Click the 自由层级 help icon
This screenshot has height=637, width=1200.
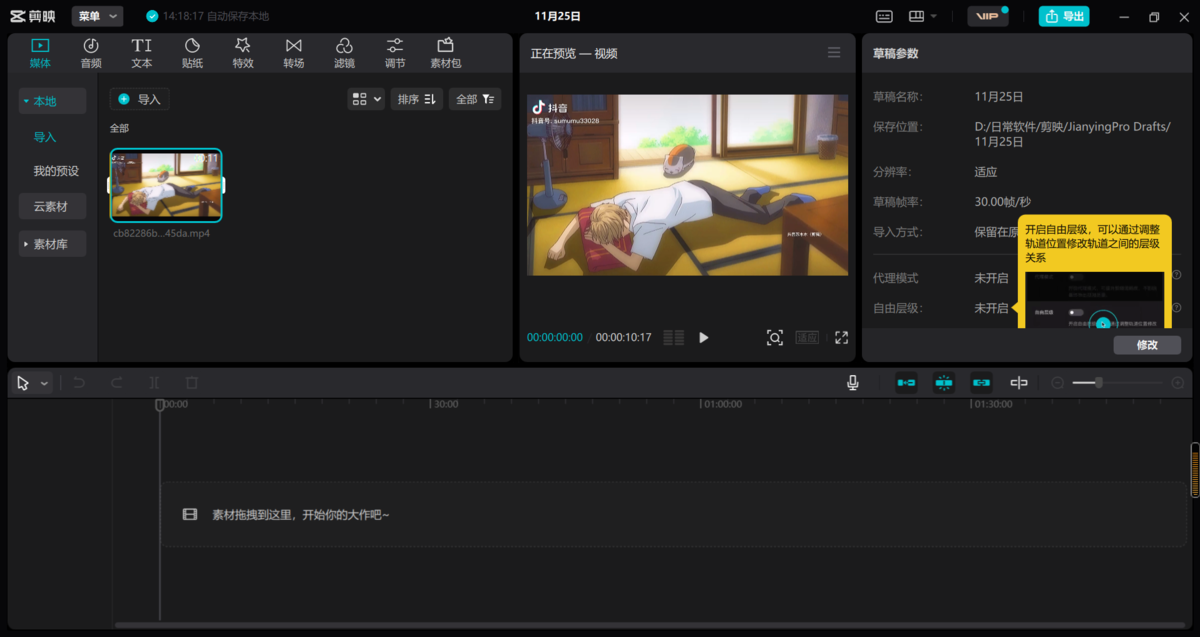click(1177, 308)
